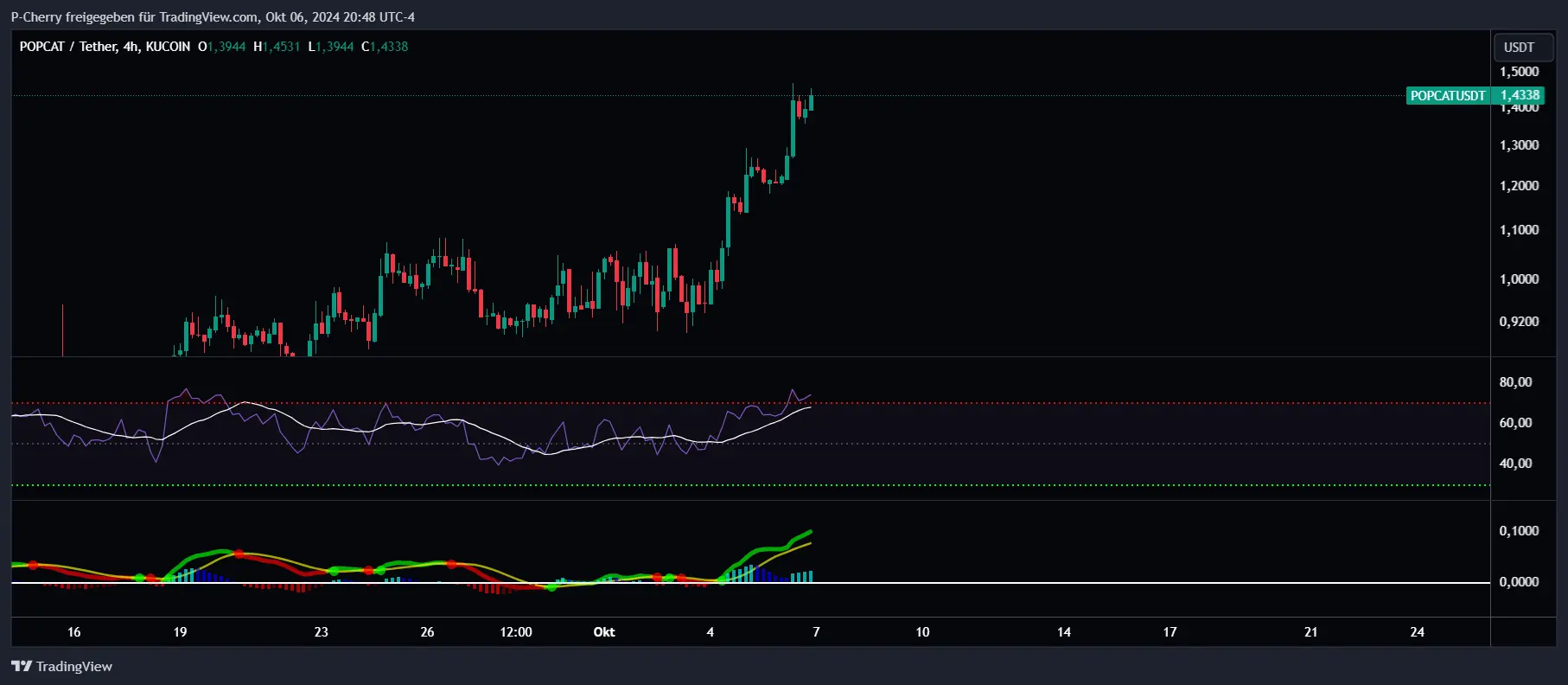Click the date label 23 on time axis

[x=321, y=632]
